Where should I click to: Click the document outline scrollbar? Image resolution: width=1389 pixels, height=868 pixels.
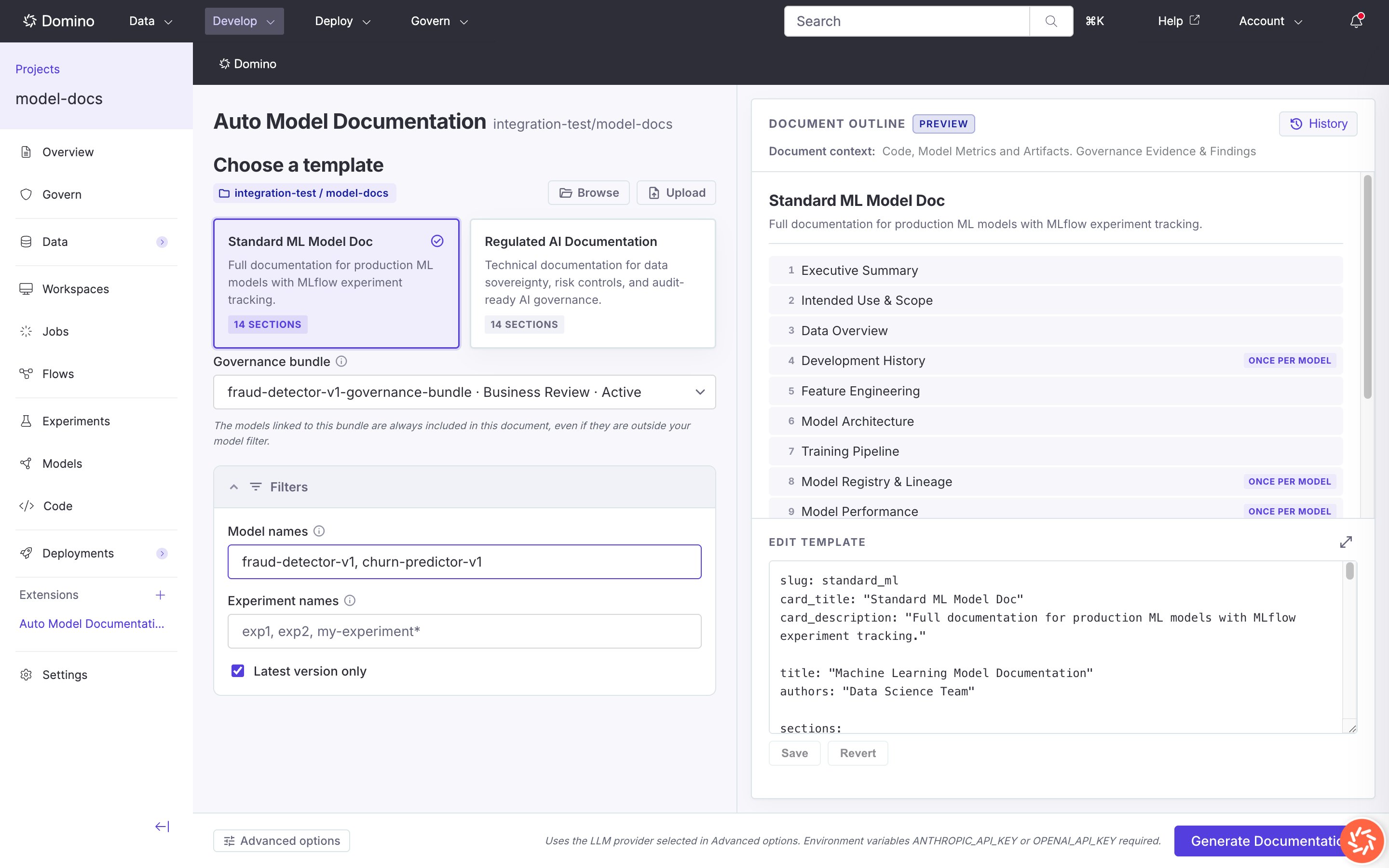[1368, 287]
